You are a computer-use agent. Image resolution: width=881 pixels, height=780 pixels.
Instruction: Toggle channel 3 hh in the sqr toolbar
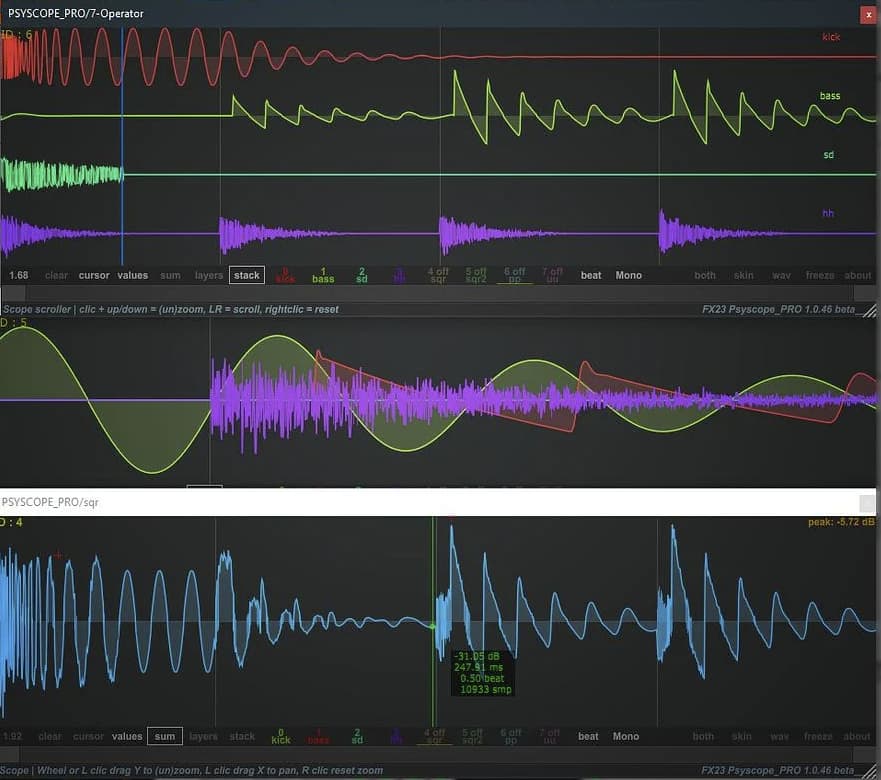(396, 737)
